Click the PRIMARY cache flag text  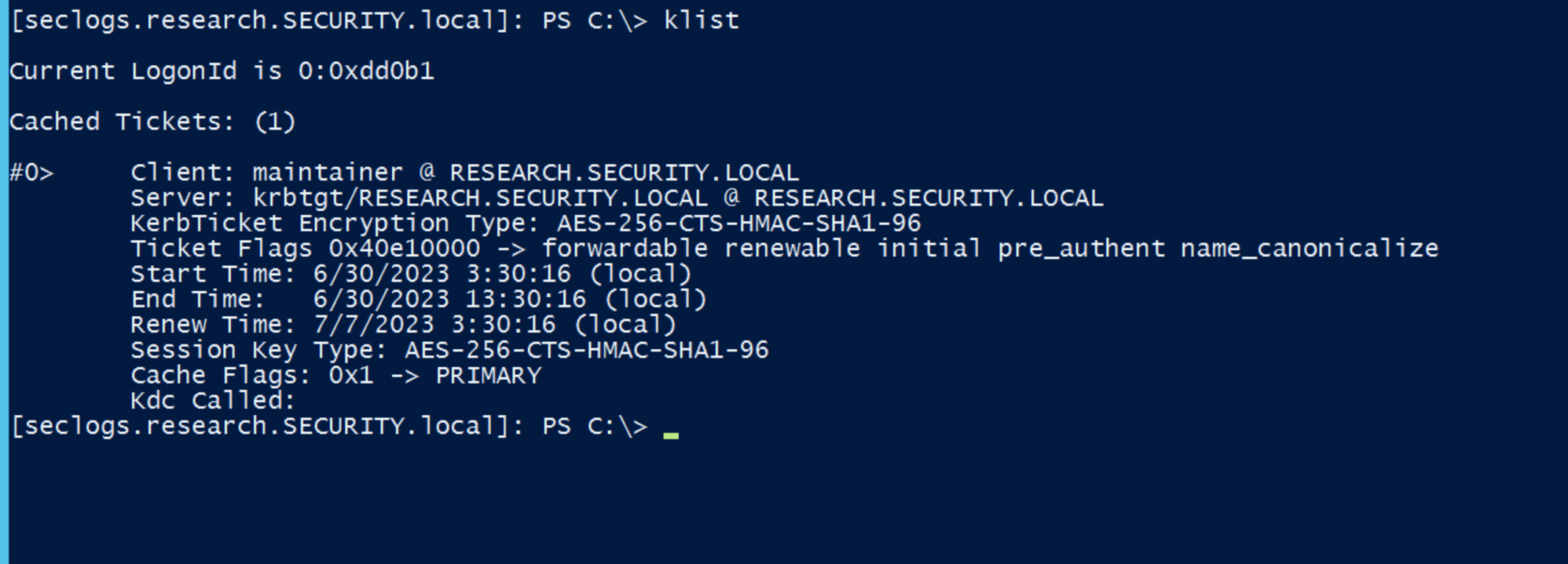tap(488, 375)
